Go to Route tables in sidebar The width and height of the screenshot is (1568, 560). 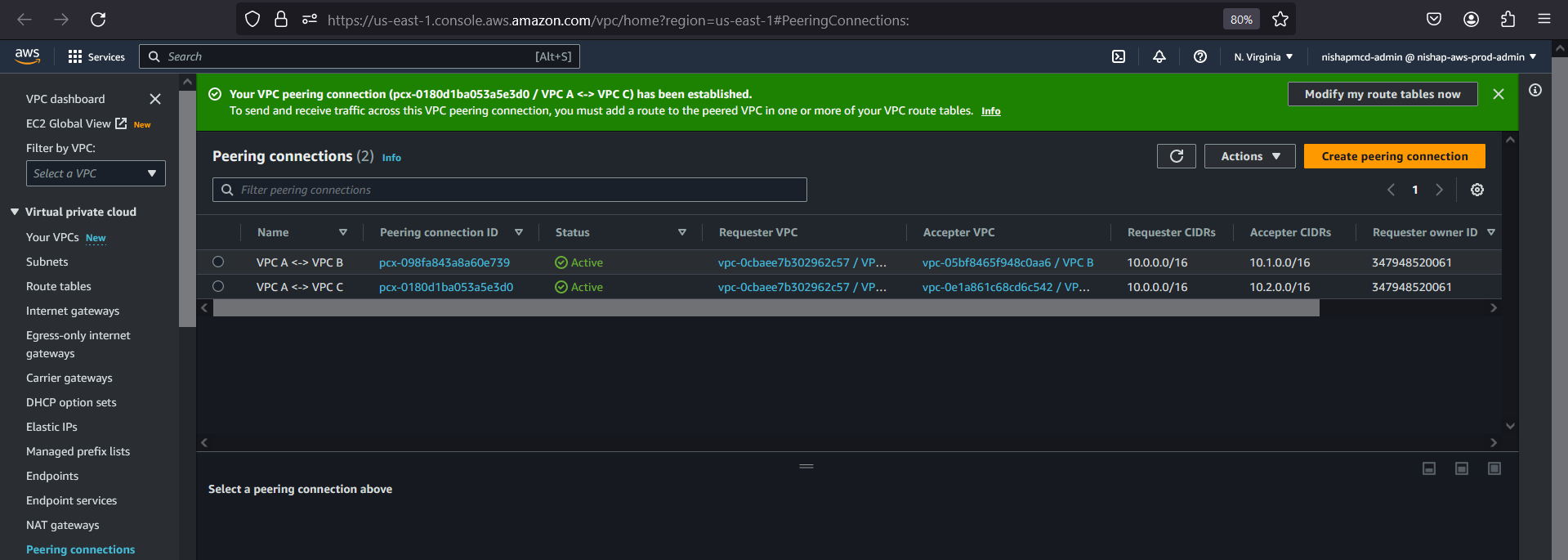click(59, 286)
